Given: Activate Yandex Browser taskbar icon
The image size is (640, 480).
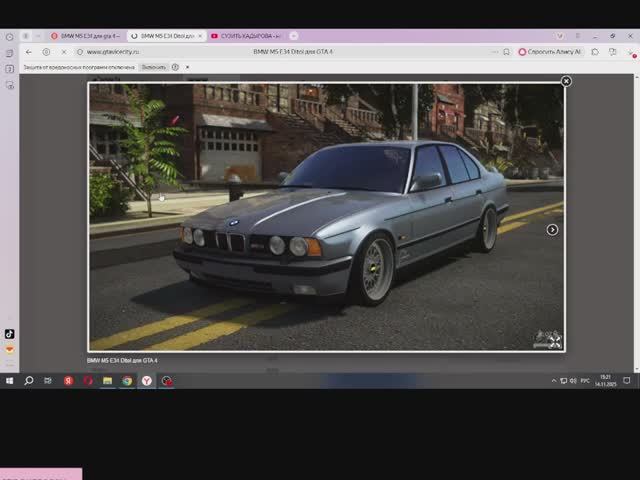Looking at the screenshot, I should tap(147, 381).
